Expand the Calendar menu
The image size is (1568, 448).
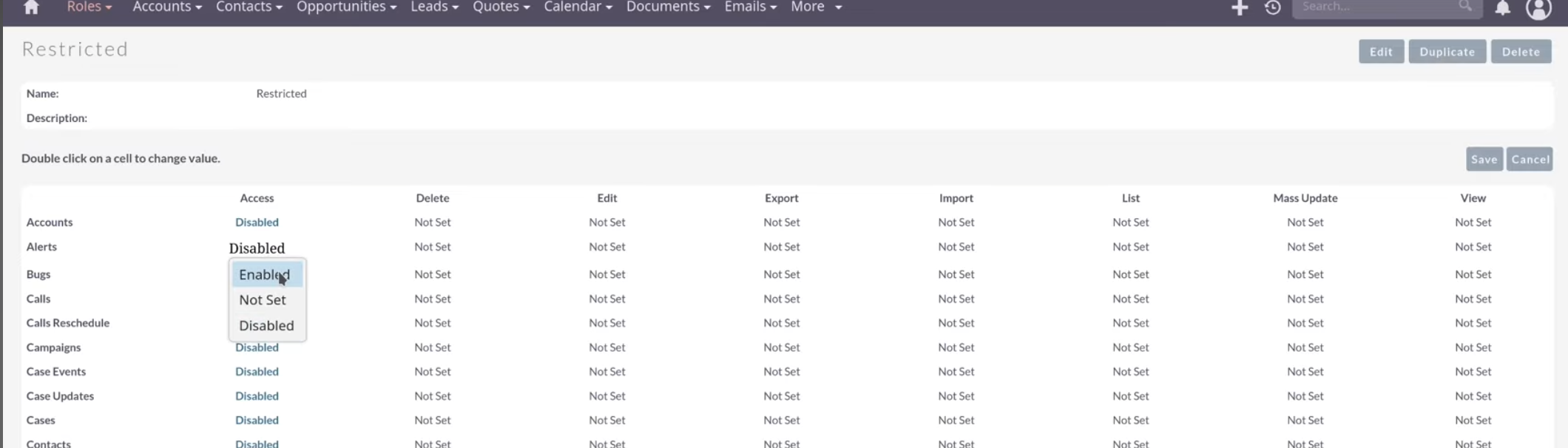click(578, 7)
